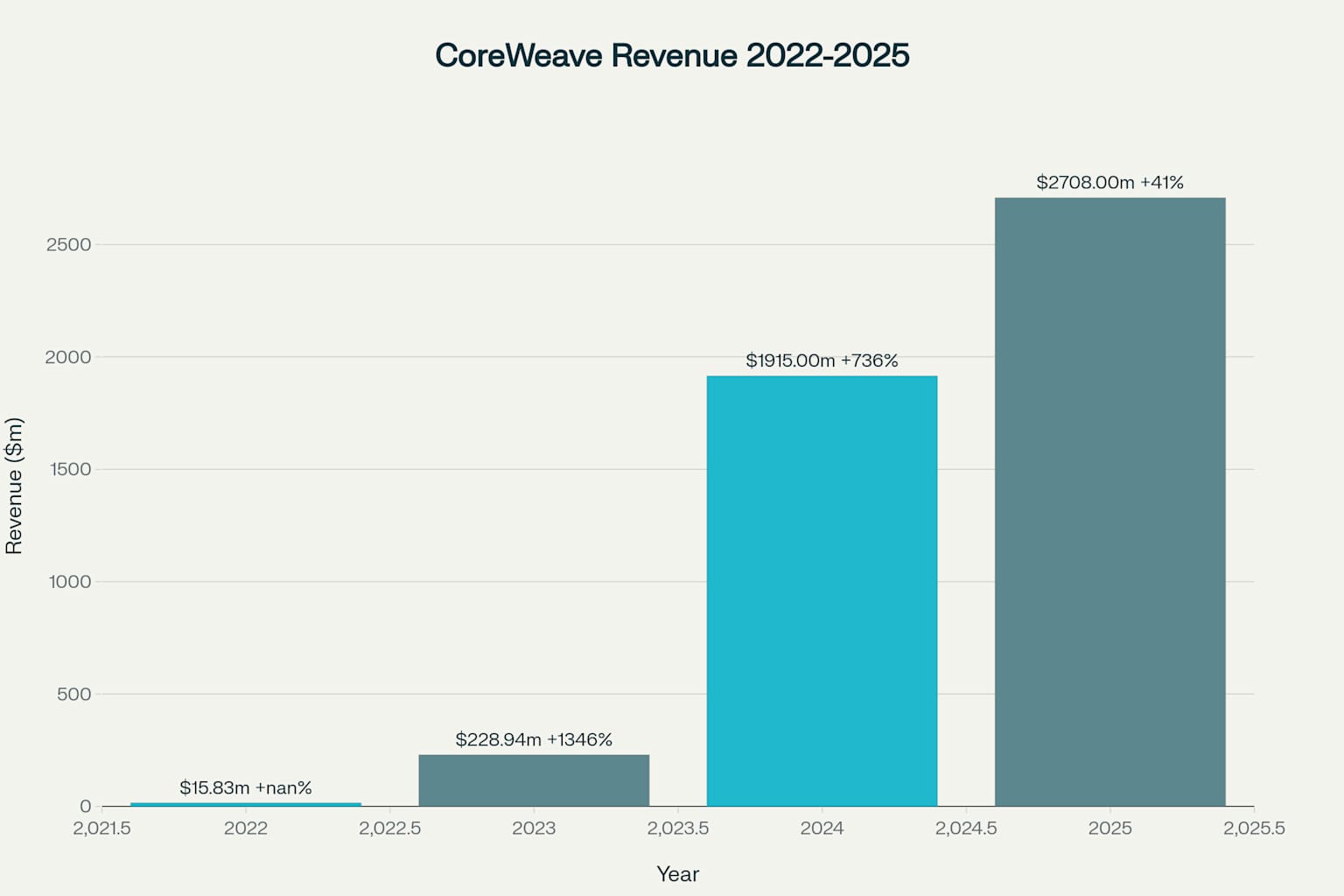
Task: Click the '$1915.00m +736%' data label
Action: (822, 360)
